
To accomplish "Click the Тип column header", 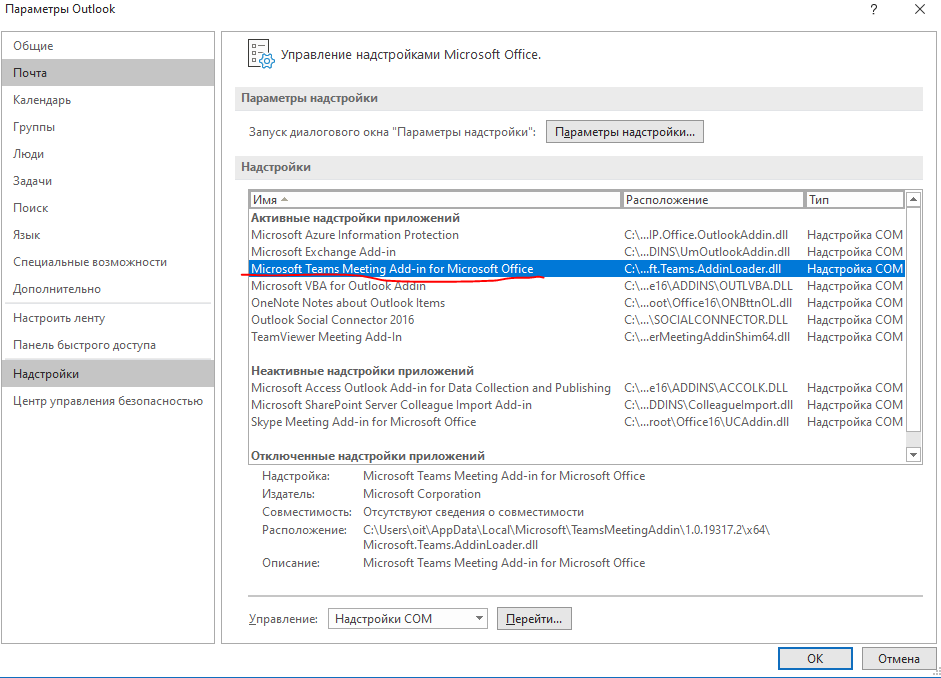I will click(855, 200).
